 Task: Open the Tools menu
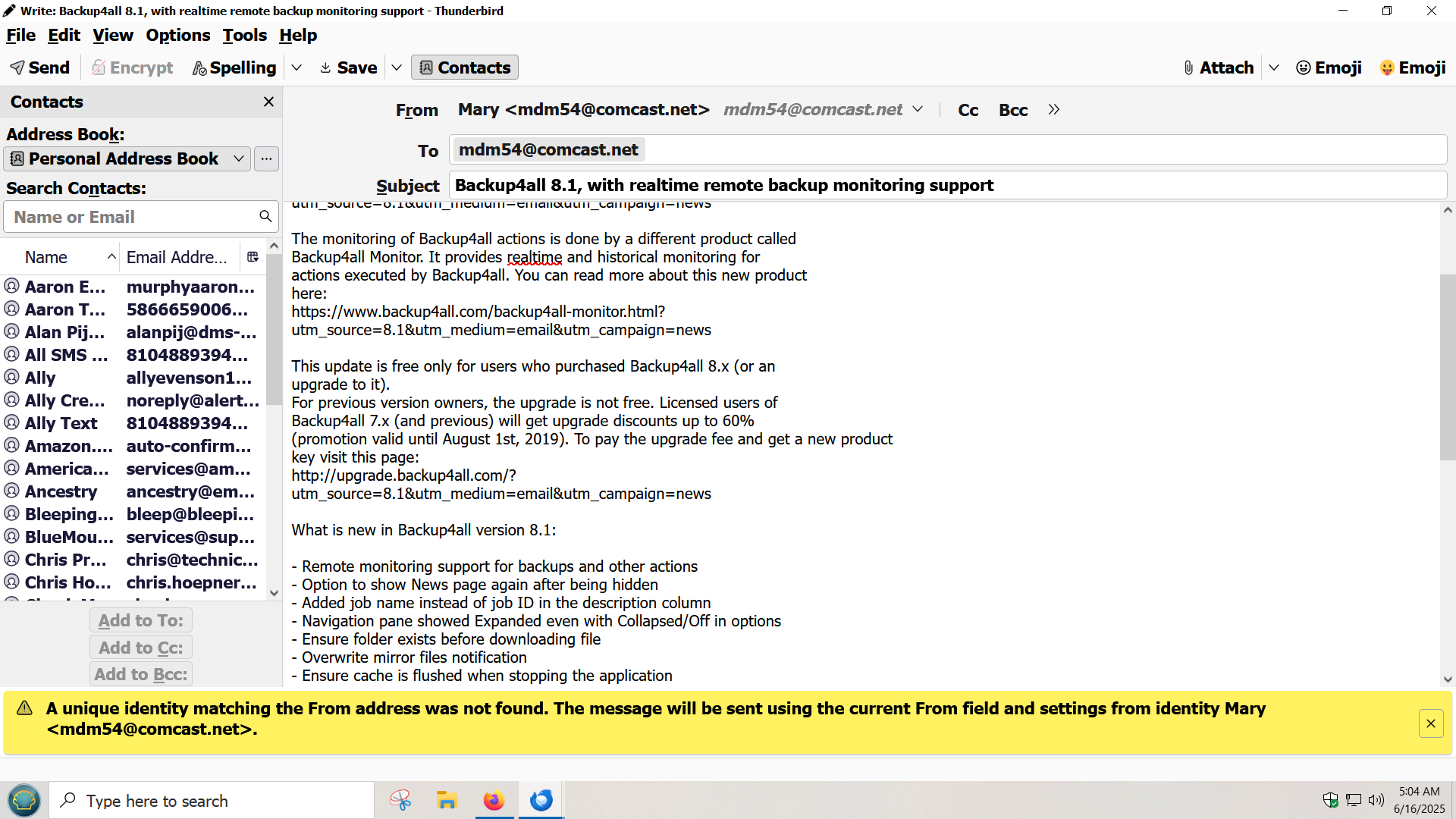click(x=244, y=35)
